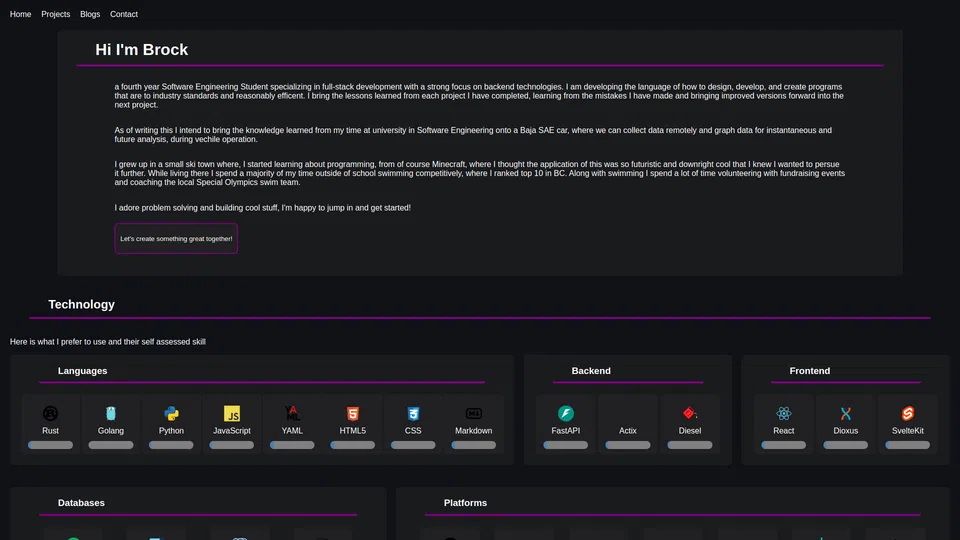960x540 pixels.
Task: Click the Rust skill level bar
Action: (x=50, y=445)
